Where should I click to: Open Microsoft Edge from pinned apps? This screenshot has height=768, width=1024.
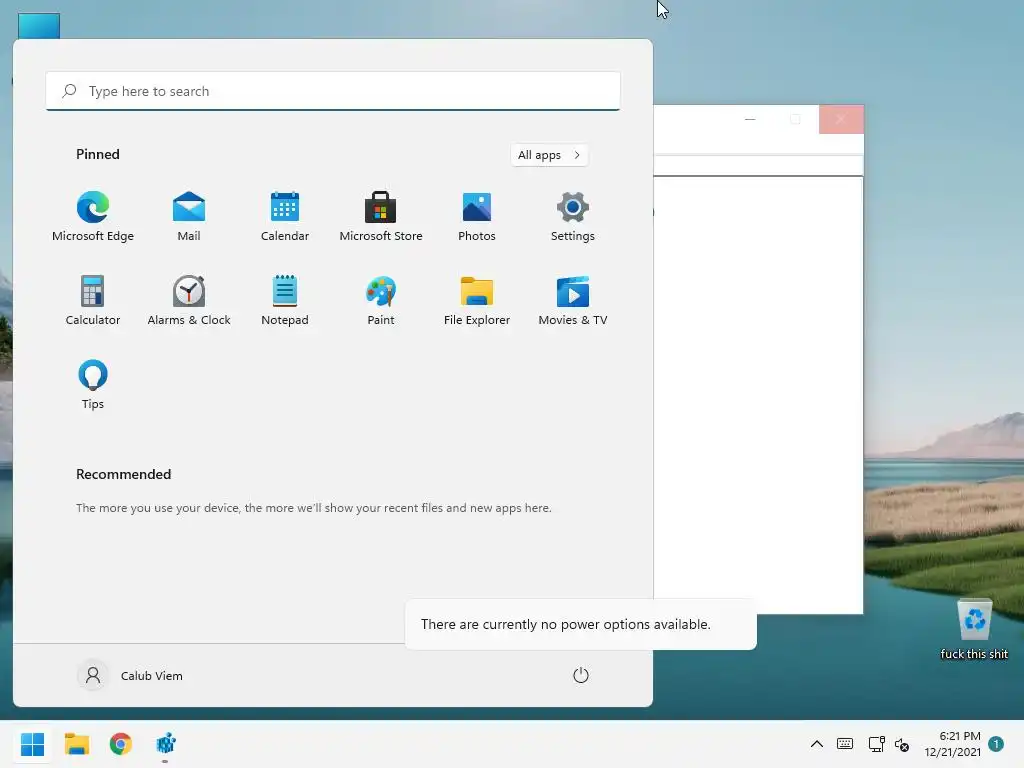[x=93, y=216]
